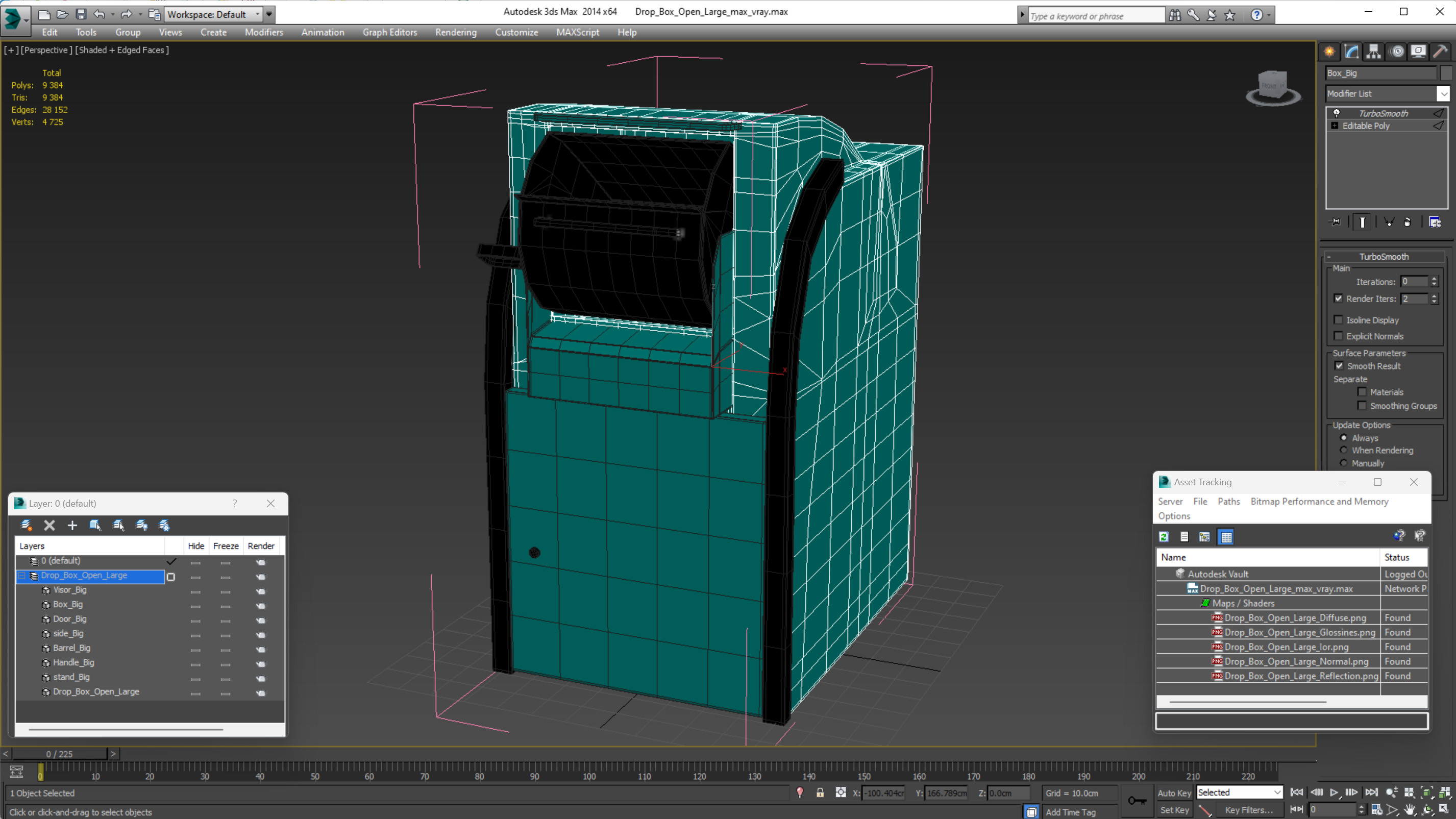The height and width of the screenshot is (819, 1456).
Task: Click Go to Start playback button
Action: [x=1297, y=792]
